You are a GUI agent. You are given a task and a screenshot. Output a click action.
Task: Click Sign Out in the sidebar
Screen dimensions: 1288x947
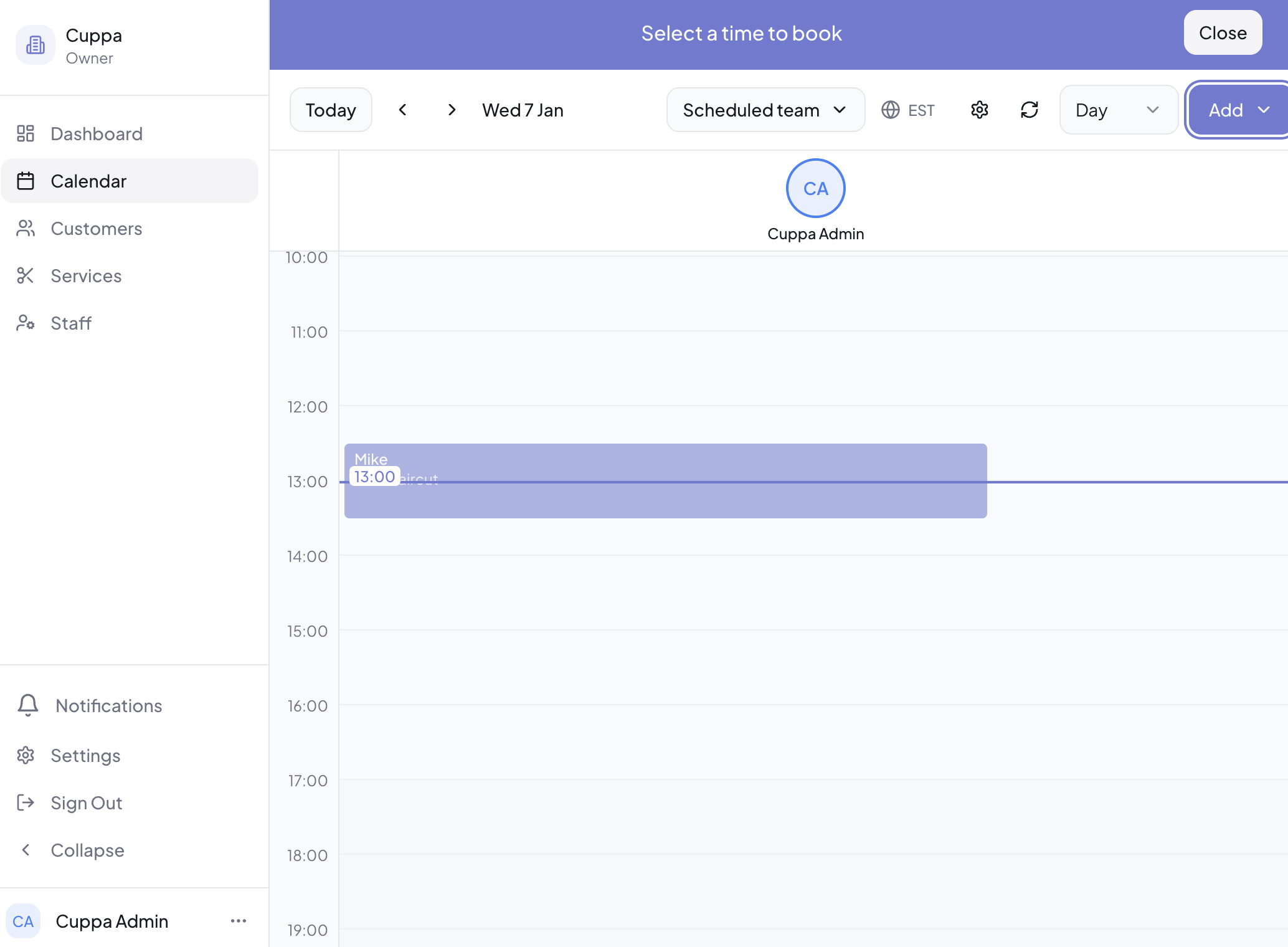(86, 802)
